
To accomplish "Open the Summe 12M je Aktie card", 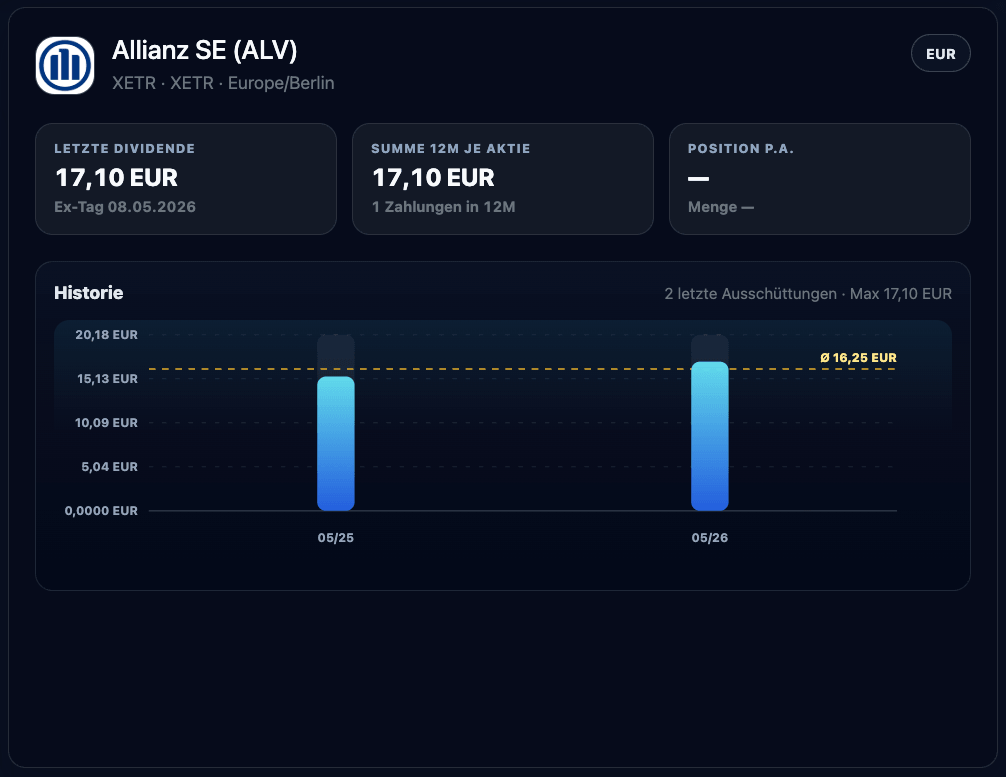I will (503, 179).
